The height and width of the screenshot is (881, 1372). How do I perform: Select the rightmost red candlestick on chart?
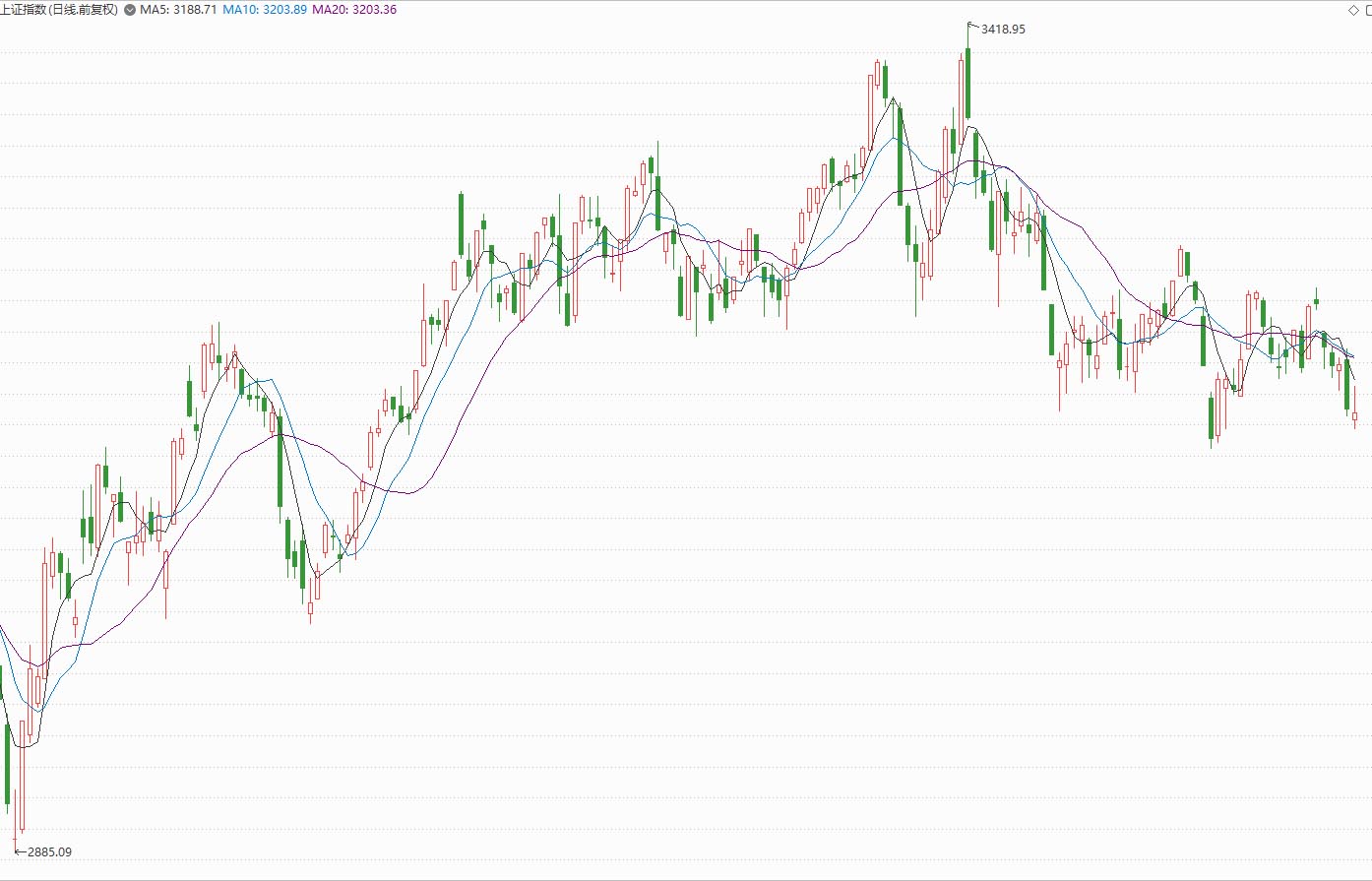click(x=1355, y=416)
